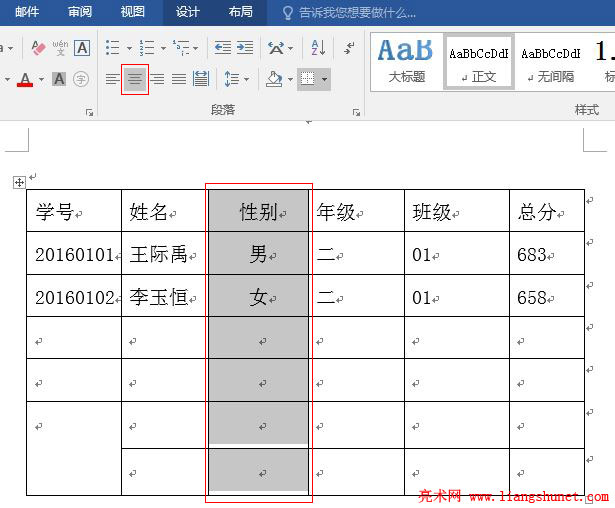Expand the line spacing dropdown
The width and height of the screenshot is (615, 508).
[x=247, y=79]
